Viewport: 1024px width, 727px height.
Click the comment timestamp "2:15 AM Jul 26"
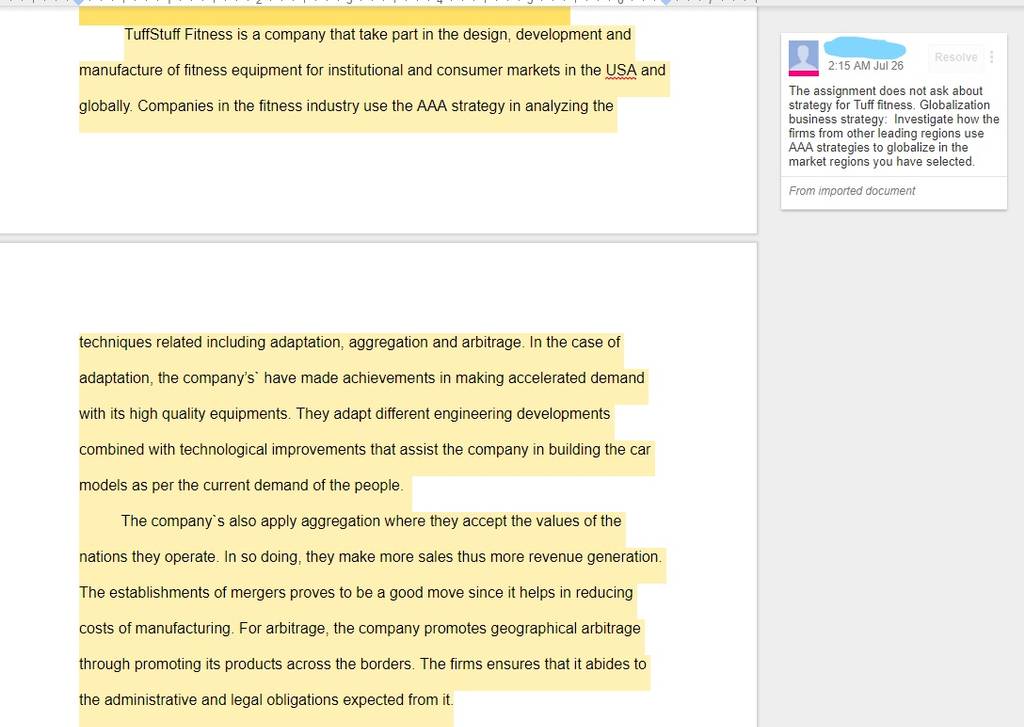pos(865,66)
